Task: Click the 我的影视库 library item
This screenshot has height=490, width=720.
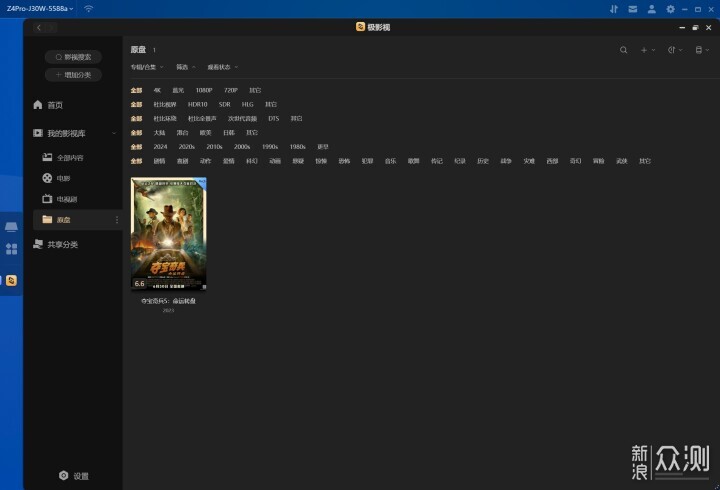Action: coord(59,133)
